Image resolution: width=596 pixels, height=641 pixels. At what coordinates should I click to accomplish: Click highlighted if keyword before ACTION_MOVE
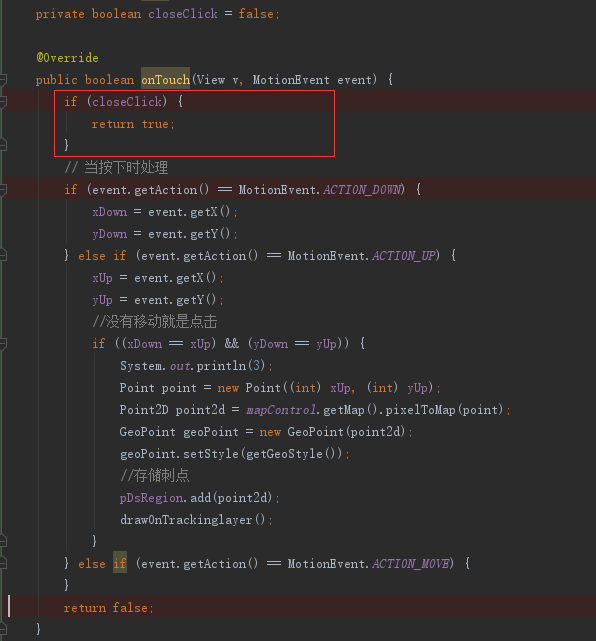pos(120,564)
